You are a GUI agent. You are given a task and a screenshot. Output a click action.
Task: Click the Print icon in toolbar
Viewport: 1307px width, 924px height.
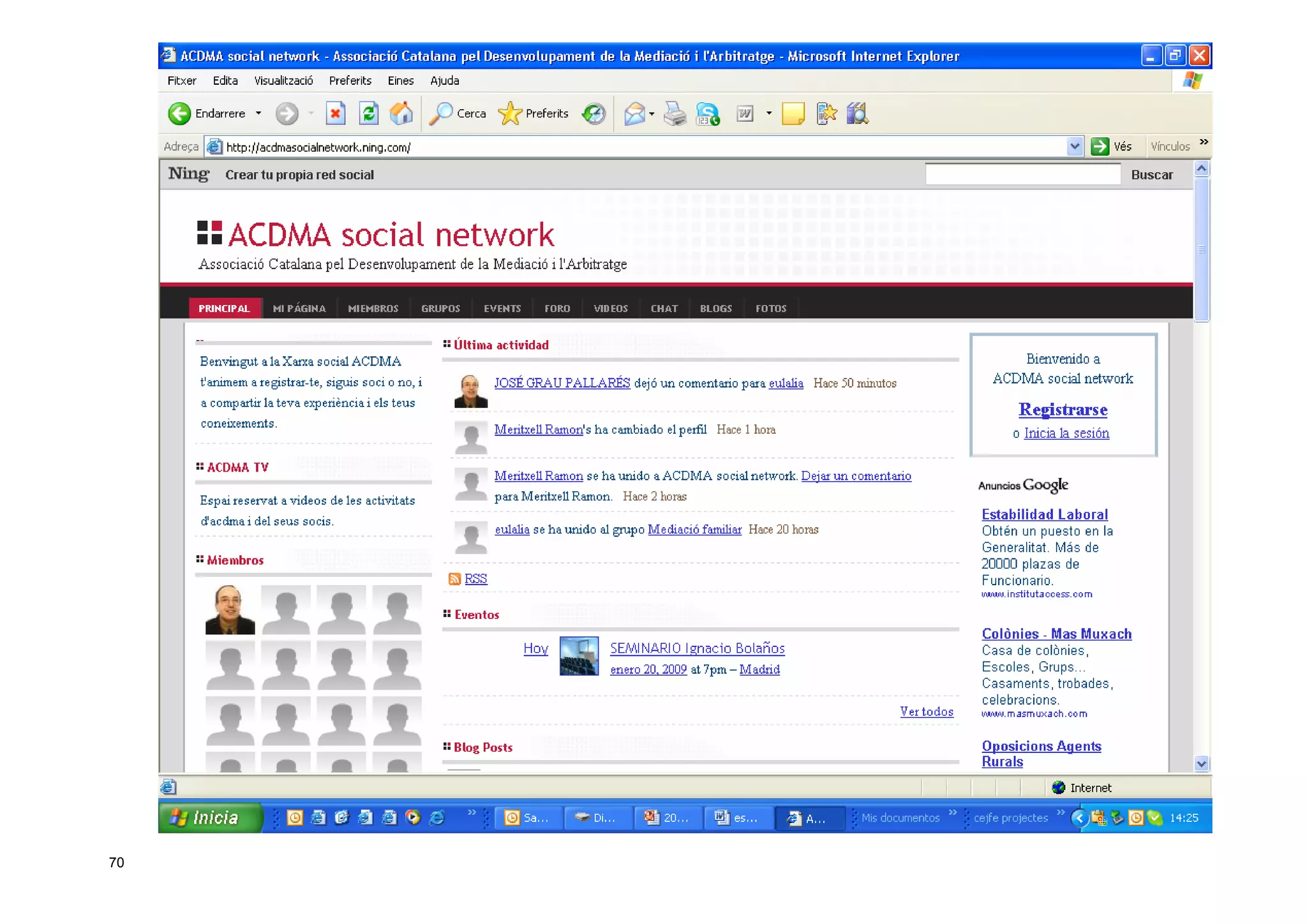coord(674,114)
